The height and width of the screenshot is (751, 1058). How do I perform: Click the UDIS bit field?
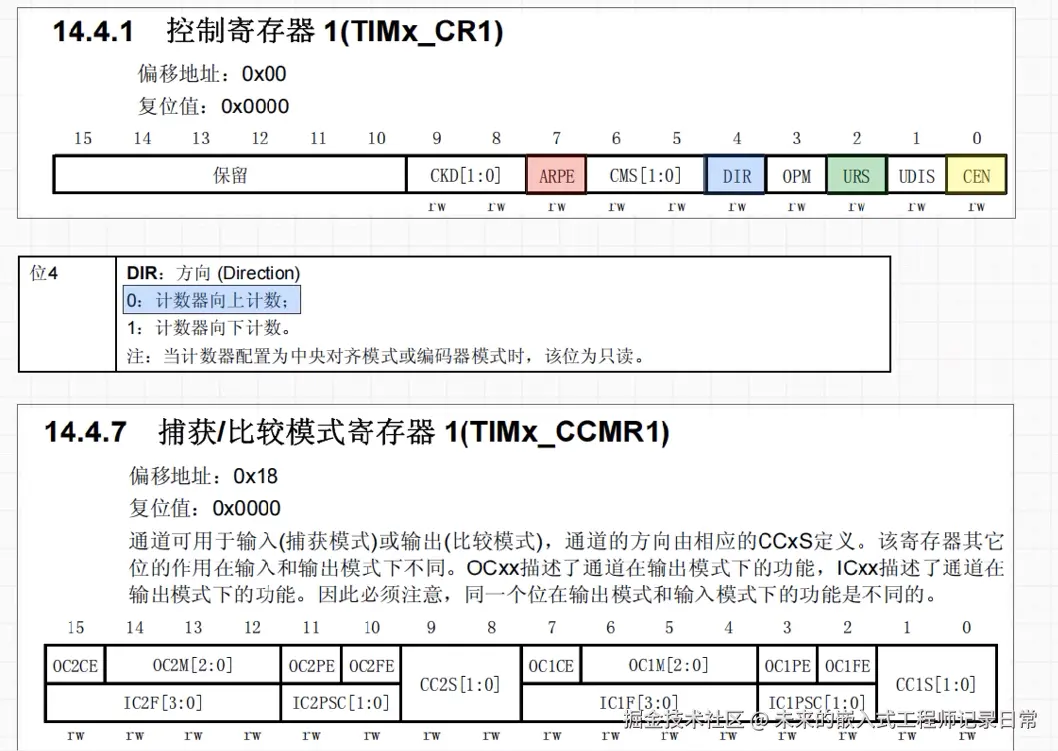[x=916, y=175]
